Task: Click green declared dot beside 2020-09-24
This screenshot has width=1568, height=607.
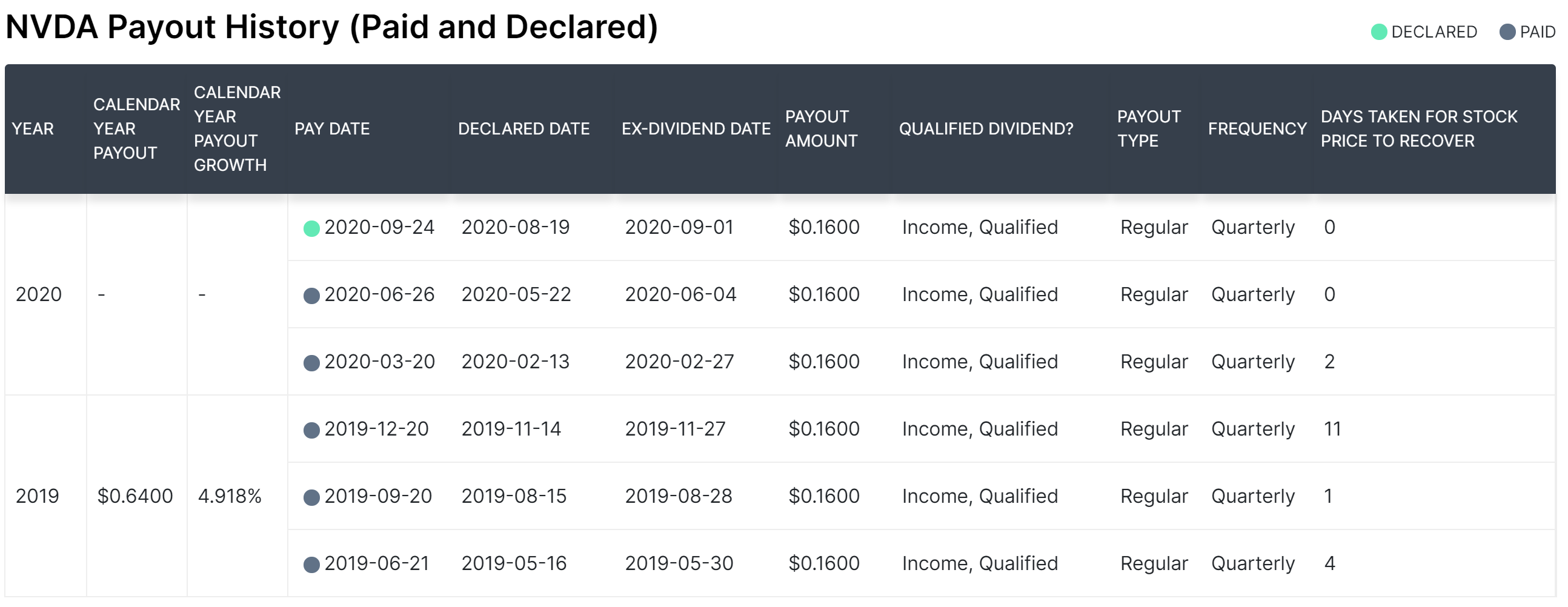Action: 311,229
